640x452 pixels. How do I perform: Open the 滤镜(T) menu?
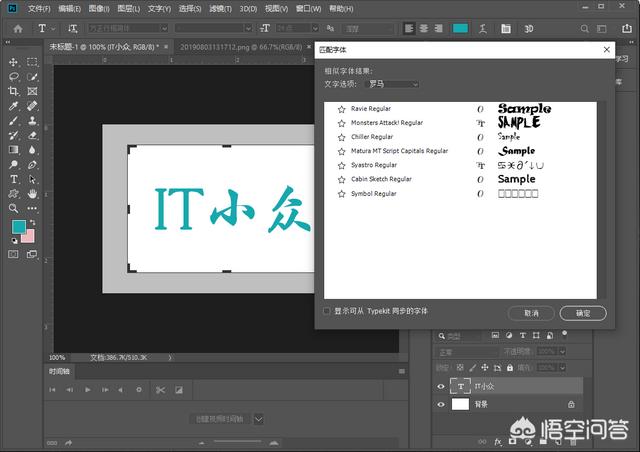[x=220, y=9]
